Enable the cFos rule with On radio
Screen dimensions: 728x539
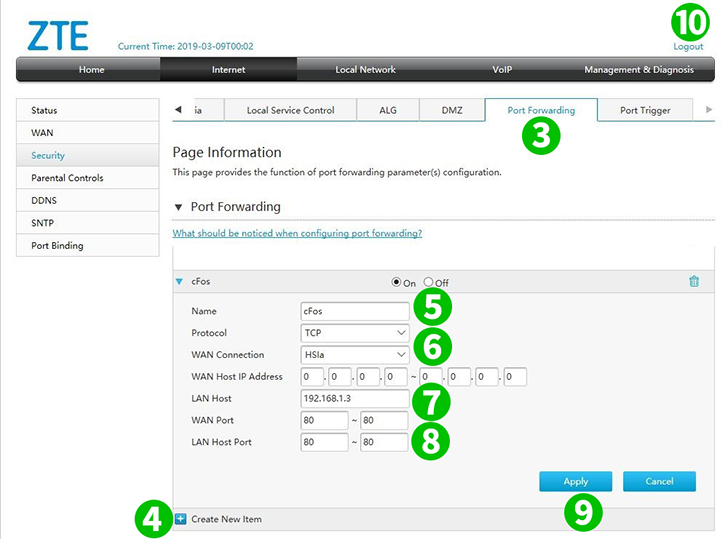[x=396, y=282]
